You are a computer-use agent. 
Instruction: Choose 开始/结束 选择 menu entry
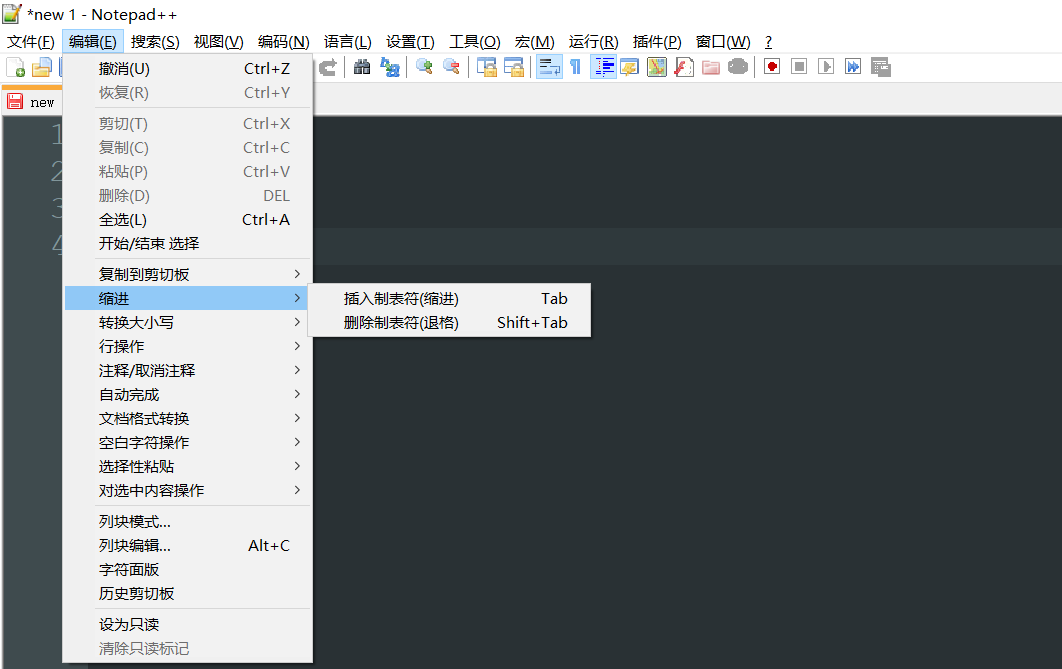pos(188,244)
